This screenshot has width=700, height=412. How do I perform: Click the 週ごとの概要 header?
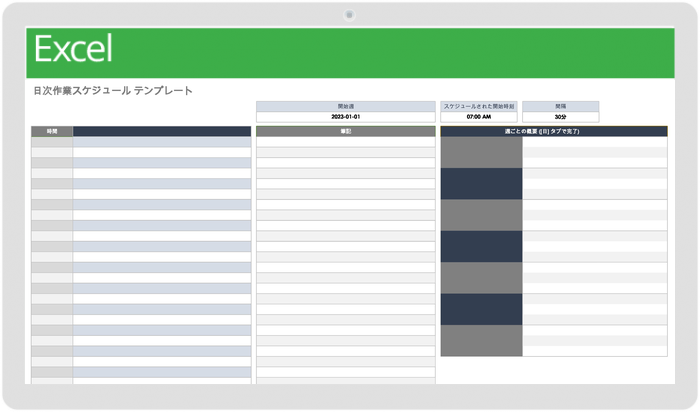tap(554, 131)
